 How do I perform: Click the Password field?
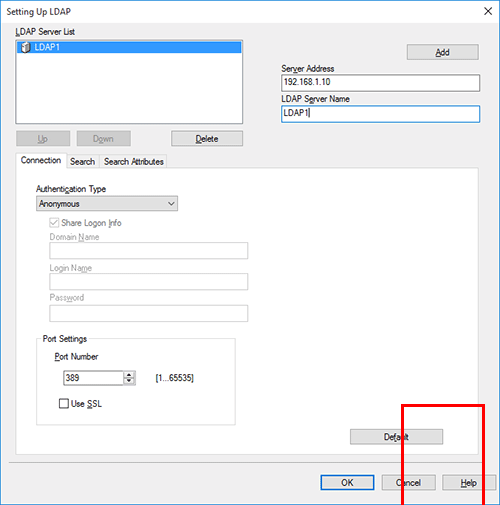149,313
